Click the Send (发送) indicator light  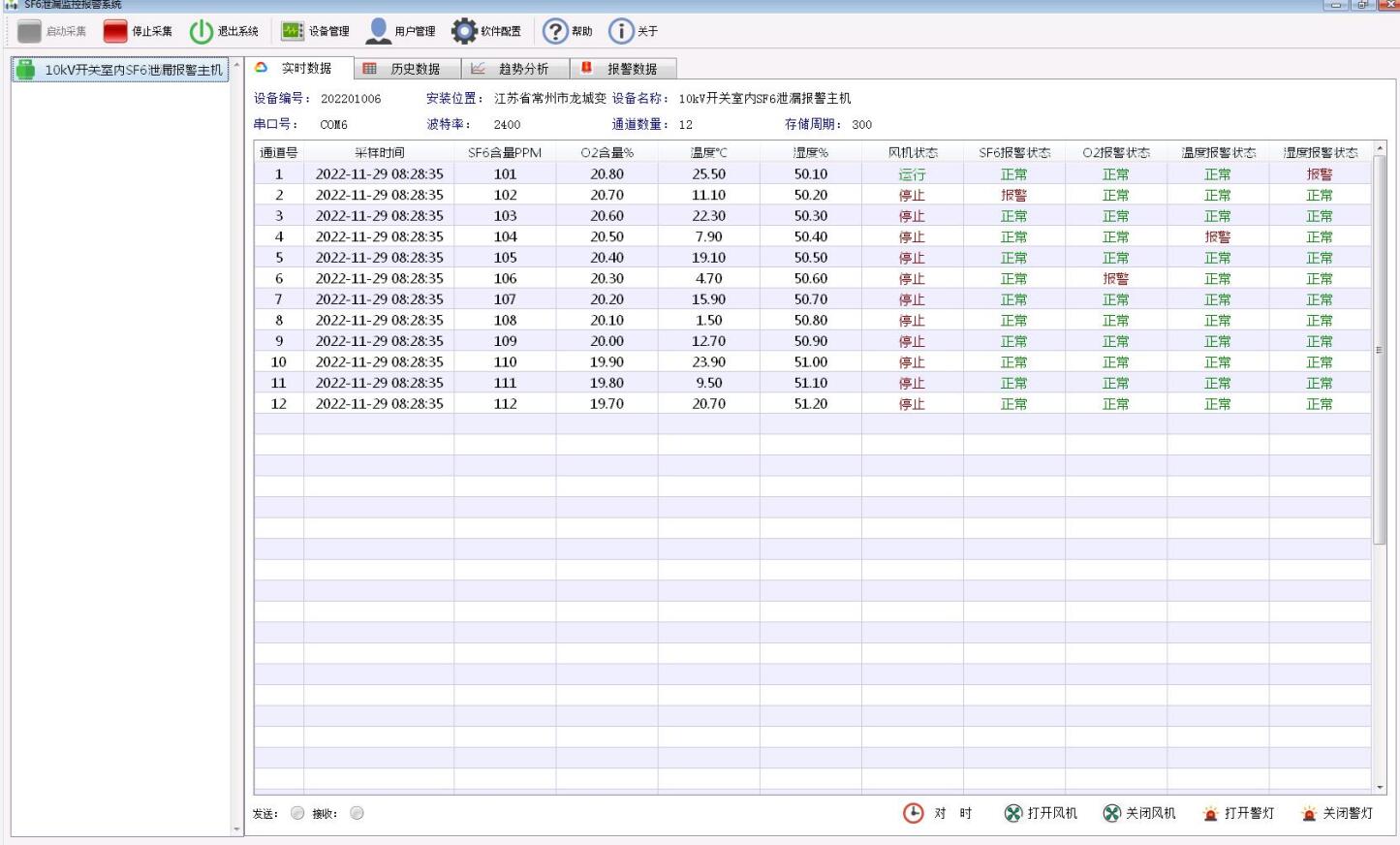pos(297,813)
